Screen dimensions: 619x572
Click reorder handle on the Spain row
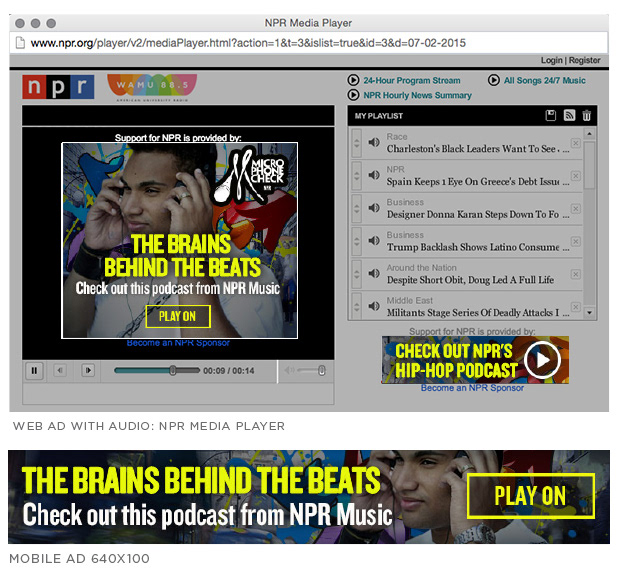tap(356, 176)
